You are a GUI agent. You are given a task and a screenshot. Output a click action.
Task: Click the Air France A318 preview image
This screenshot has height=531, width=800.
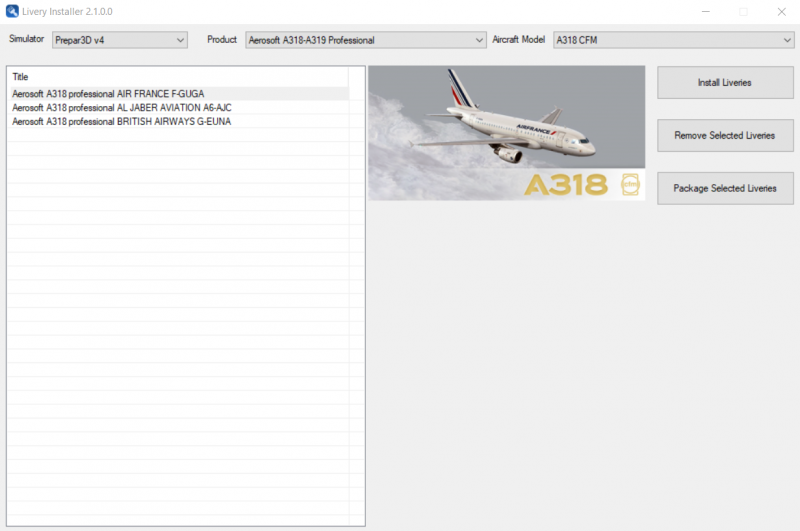pyautogui.click(x=507, y=133)
